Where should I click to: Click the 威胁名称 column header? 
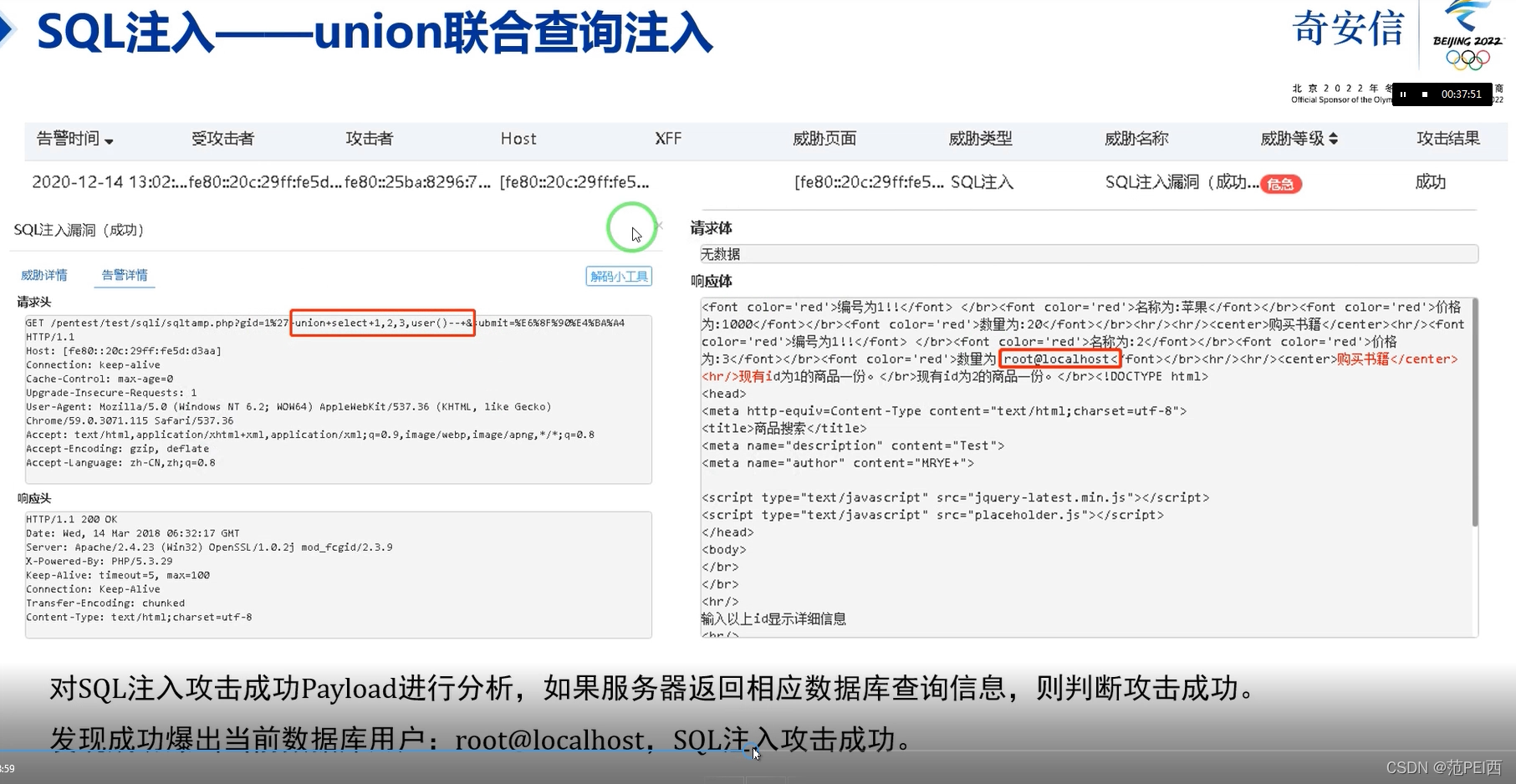(x=1136, y=139)
